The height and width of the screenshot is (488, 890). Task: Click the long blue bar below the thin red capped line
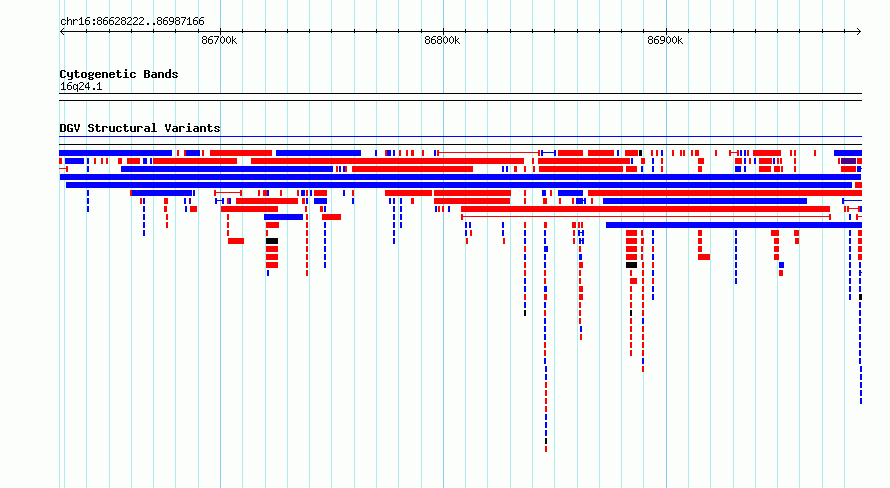(732, 225)
